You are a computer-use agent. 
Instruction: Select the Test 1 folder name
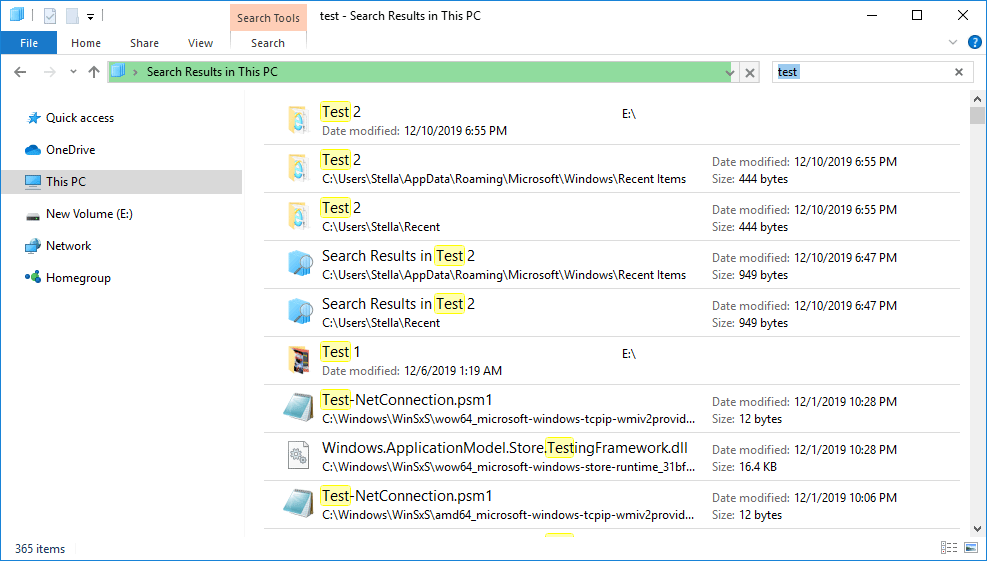(341, 352)
